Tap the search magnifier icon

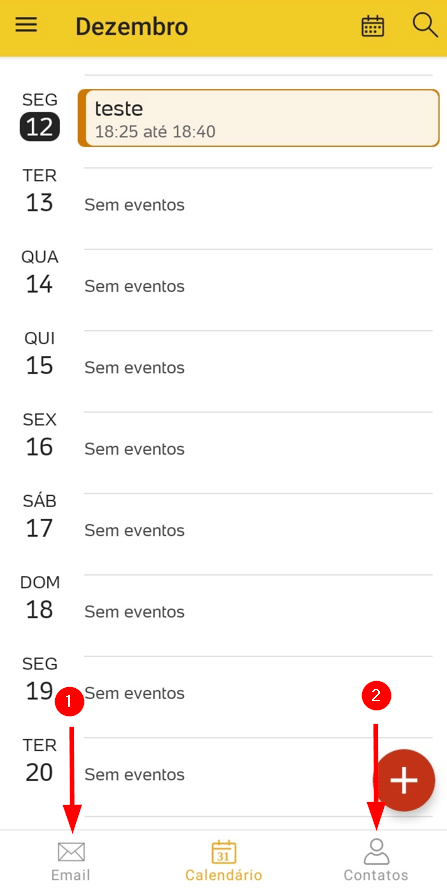pyautogui.click(x=425, y=25)
